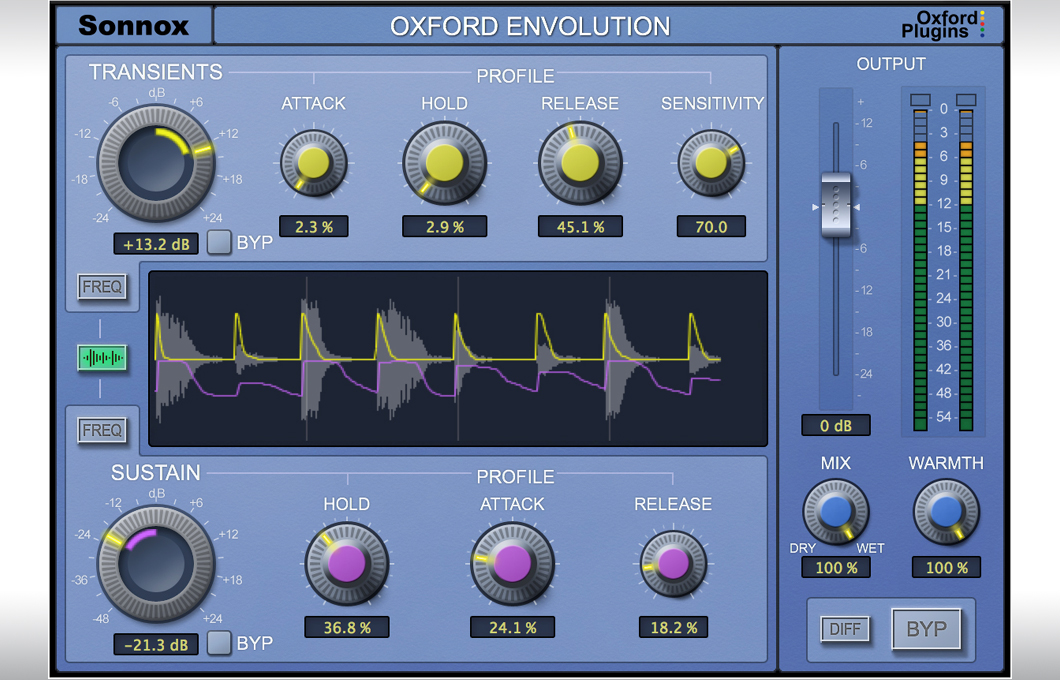Toggle the Sustain BYP checkbox
1060x680 pixels.
click(219, 643)
